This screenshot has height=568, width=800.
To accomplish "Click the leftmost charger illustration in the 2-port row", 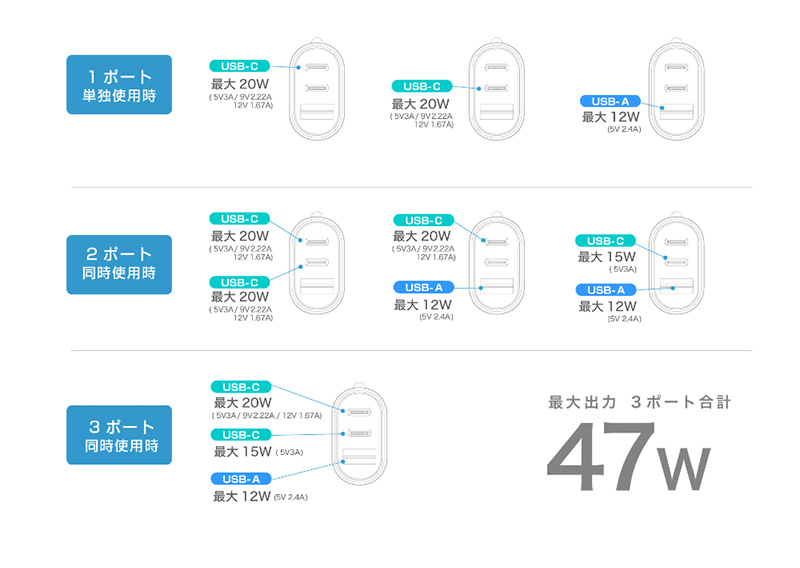I will (320, 270).
